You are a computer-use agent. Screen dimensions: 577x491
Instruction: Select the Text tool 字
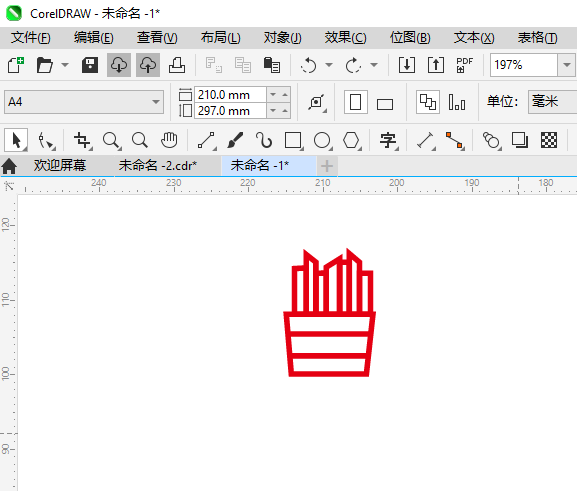(x=389, y=141)
